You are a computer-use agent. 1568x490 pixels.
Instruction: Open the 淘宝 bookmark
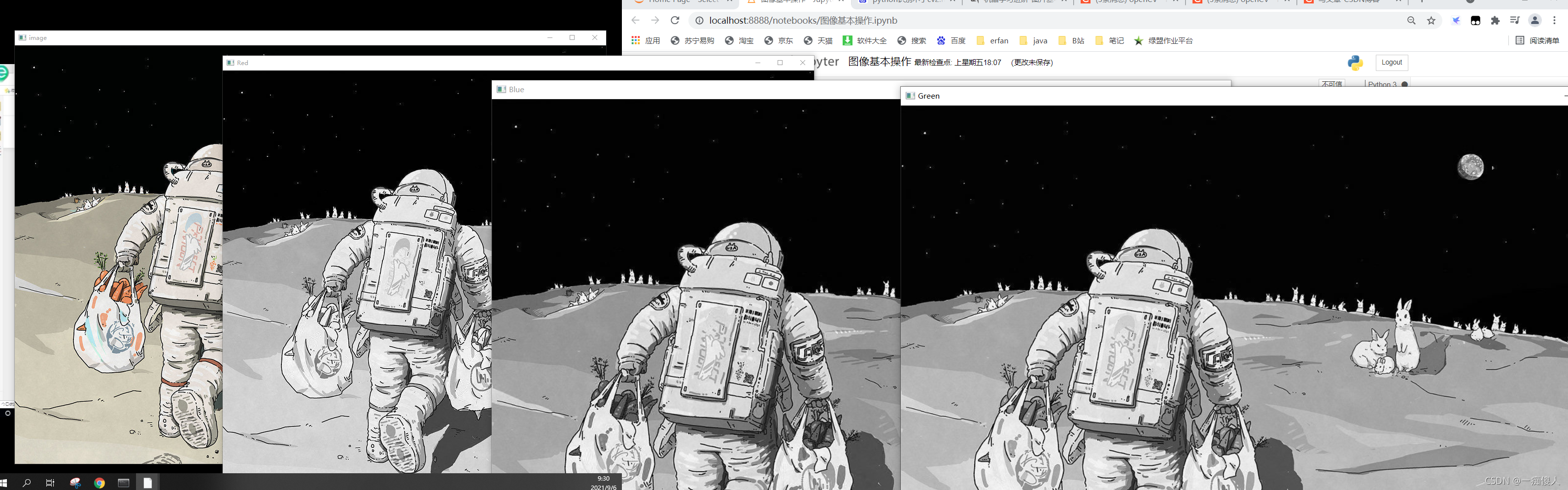click(739, 41)
